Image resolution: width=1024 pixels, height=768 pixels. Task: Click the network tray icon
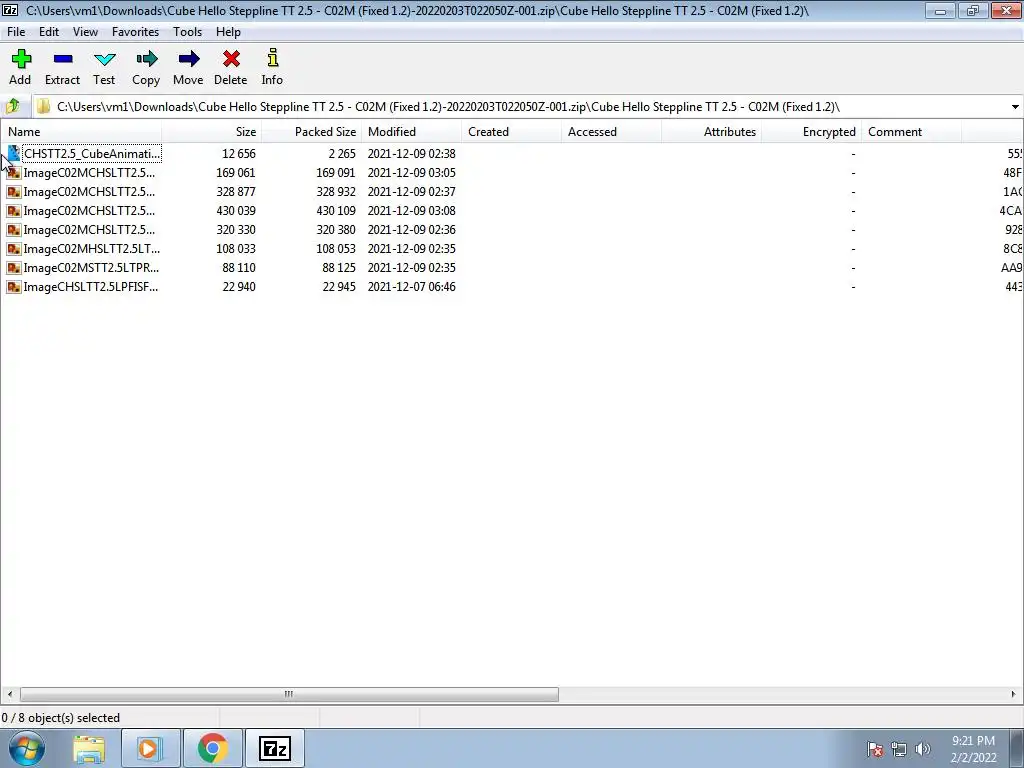(899, 749)
